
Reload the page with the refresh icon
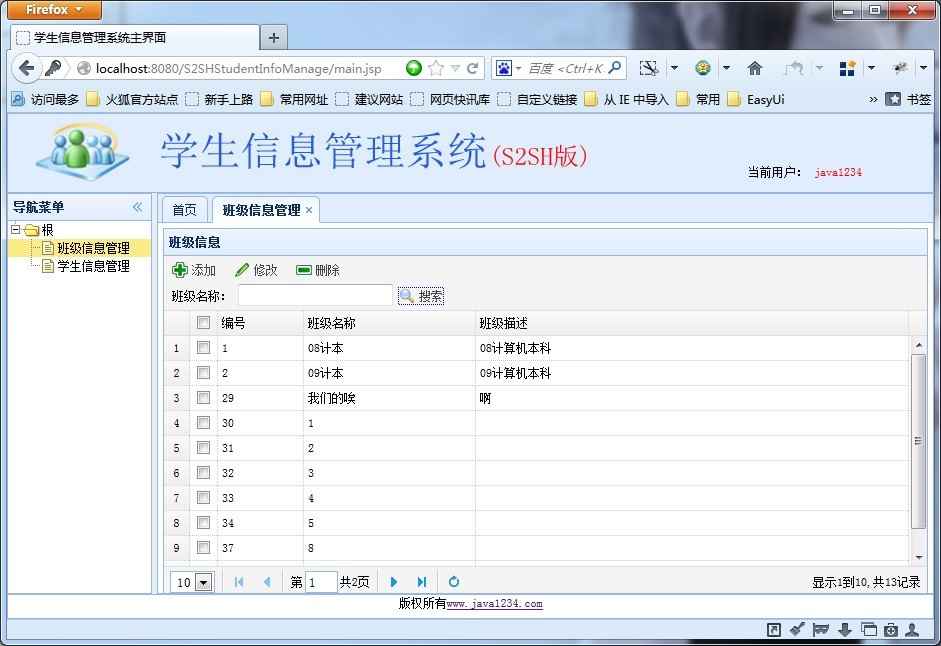coord(472,68)
